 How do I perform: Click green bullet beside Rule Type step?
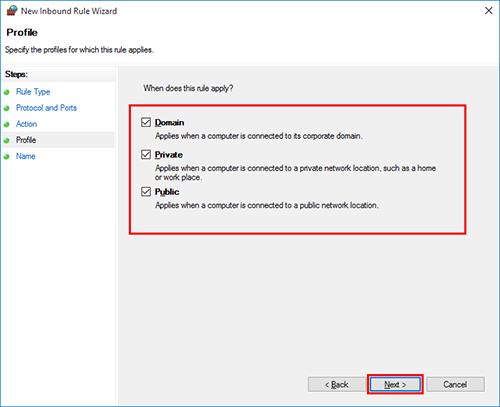click(x=7, y=92)
